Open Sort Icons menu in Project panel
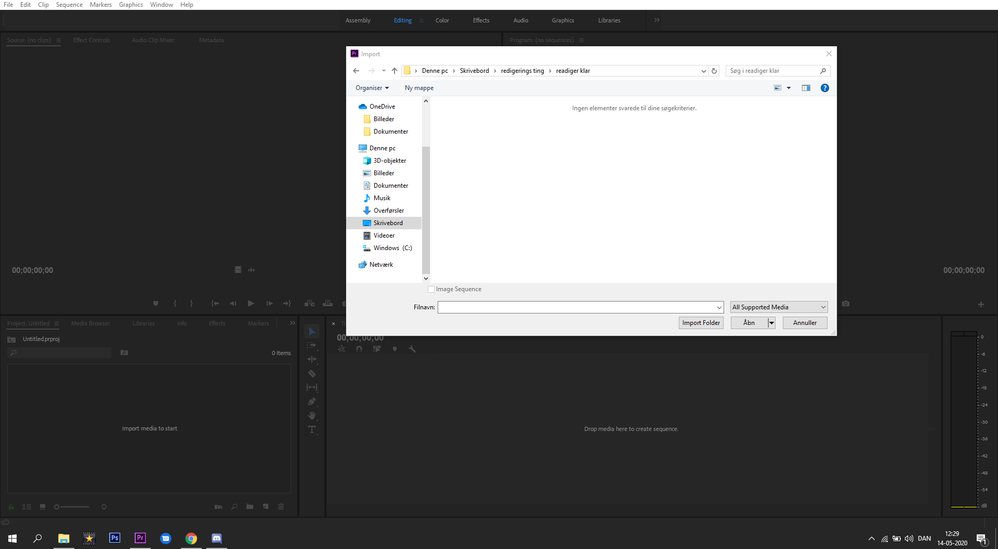The height and width of the screenshot is (549, 998). coord(104,507)
